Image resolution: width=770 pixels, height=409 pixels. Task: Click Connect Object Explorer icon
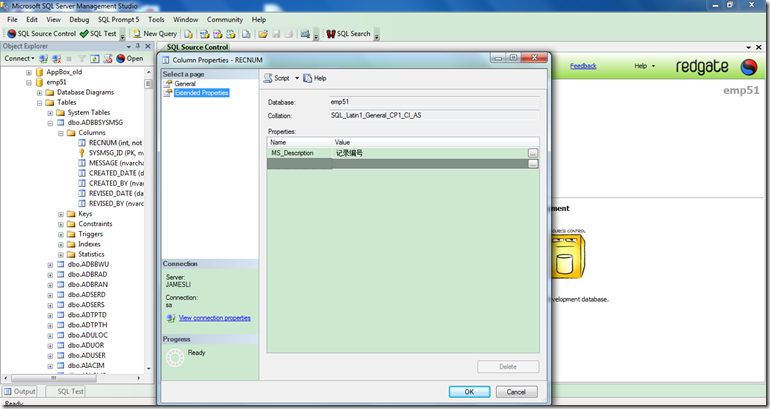[44, 58]
